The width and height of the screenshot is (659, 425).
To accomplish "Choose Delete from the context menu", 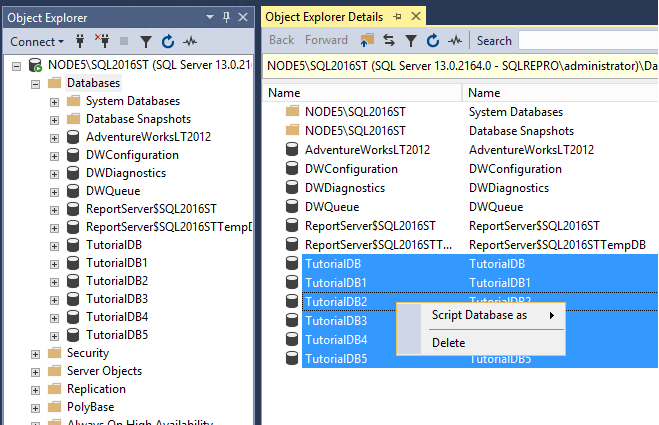I will (x=448, y=343).
